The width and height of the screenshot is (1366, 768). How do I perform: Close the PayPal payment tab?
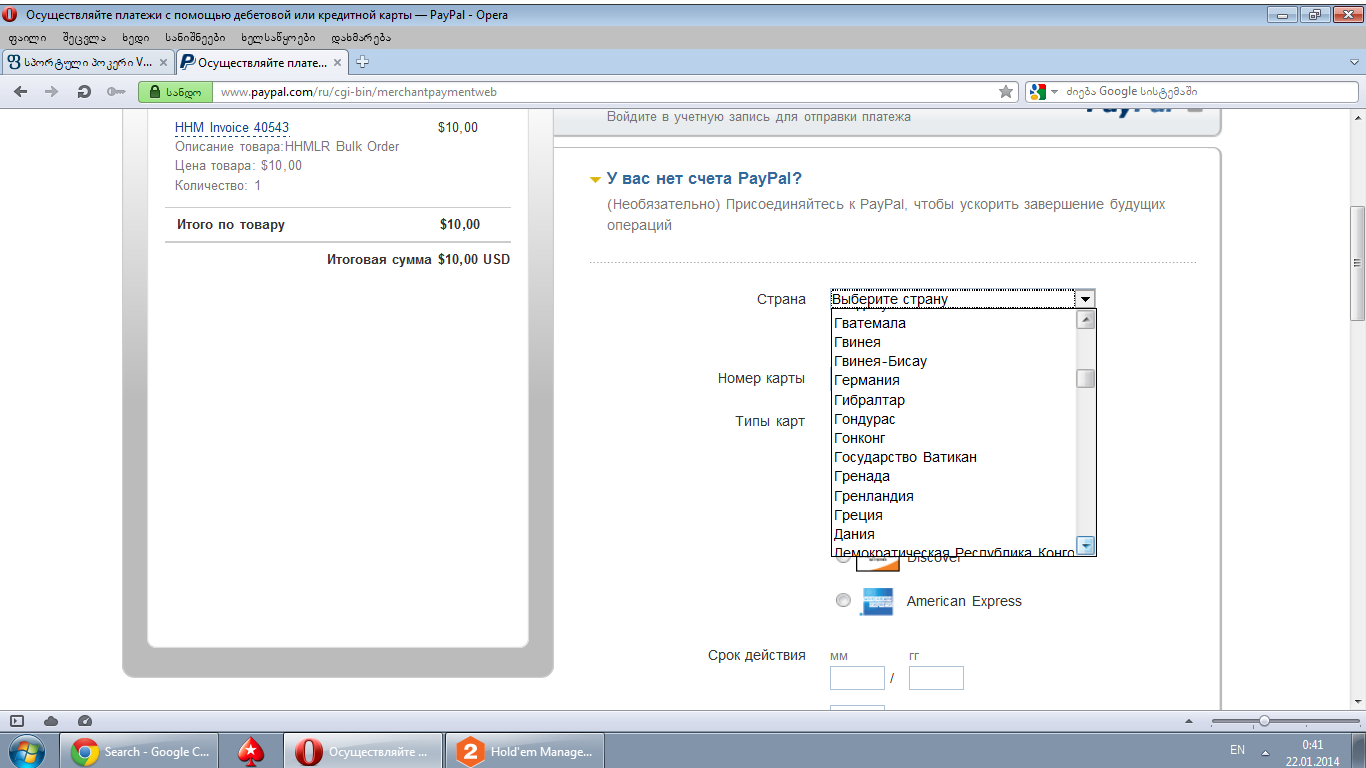[x=337, y=62]
